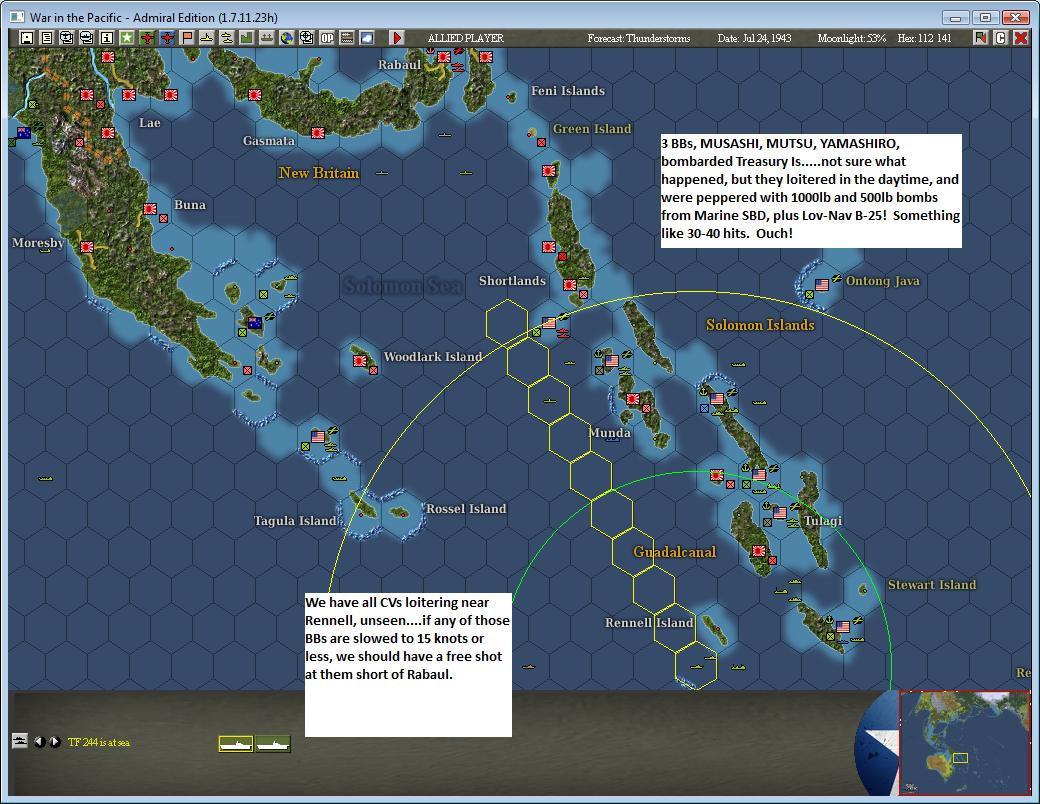
Task: Click the single yellow ship toolbar icon
Action: (206, 38)
